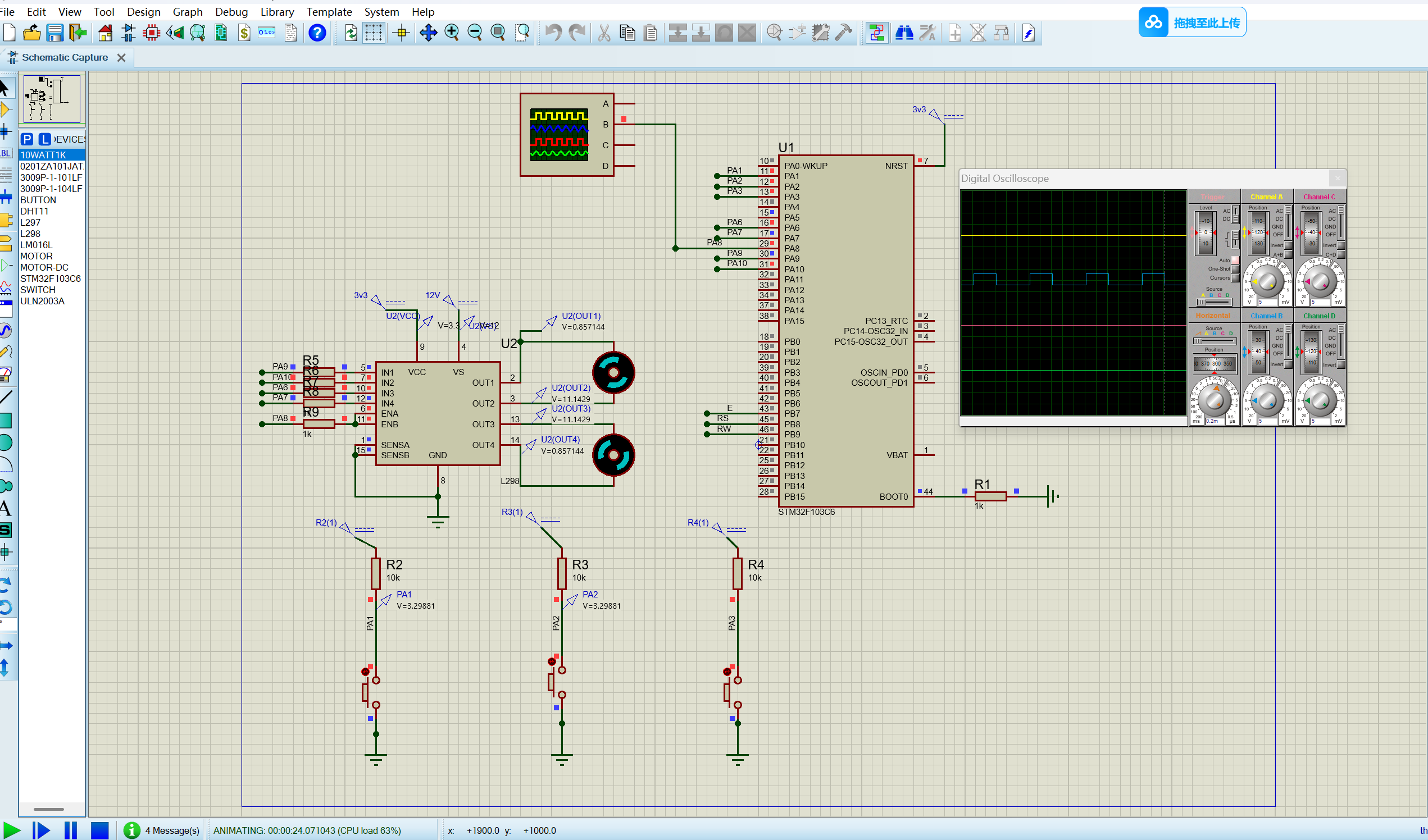This screenshot has width=1428, height=840.
Task: Click the schematic overview thumbnail
Action: pyautogui.click(x=52, y=99)
